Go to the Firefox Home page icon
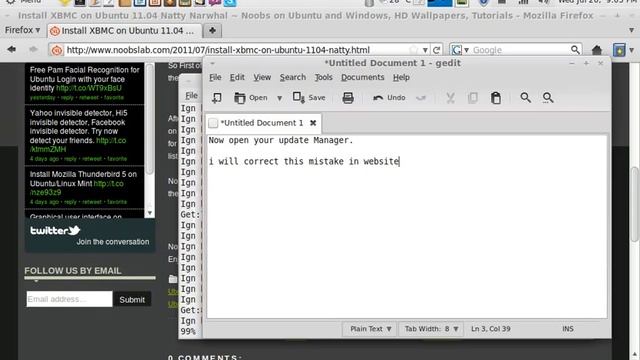 pyautogui.click(x=597, y=50)
